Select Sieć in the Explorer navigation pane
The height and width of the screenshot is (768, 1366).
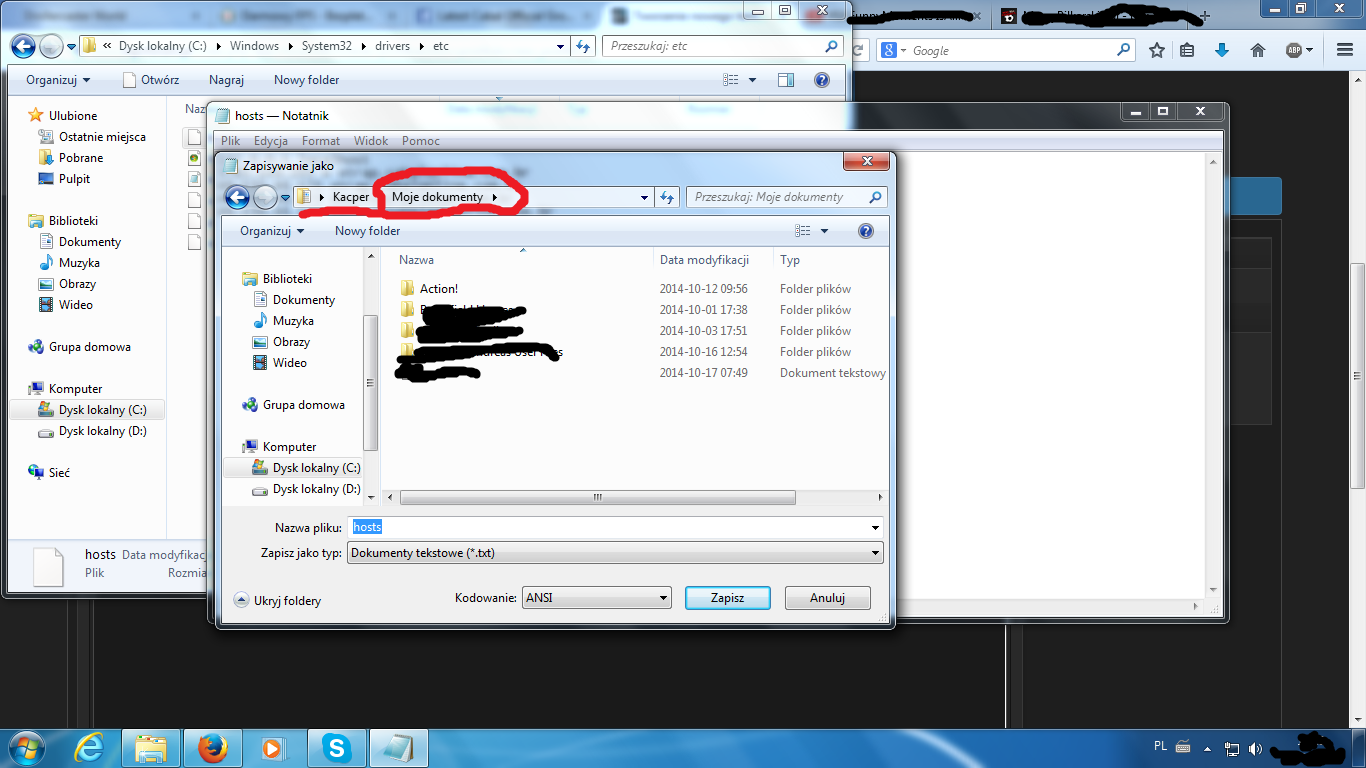tap(49, 472)
